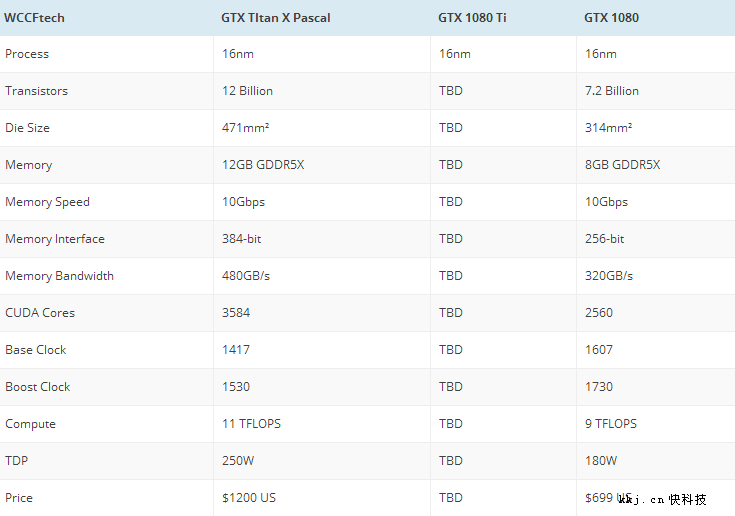This screenshot has width=735, height=516.
Task: Select the 320GB/s bandwidth cell
Action: point(608,276)
